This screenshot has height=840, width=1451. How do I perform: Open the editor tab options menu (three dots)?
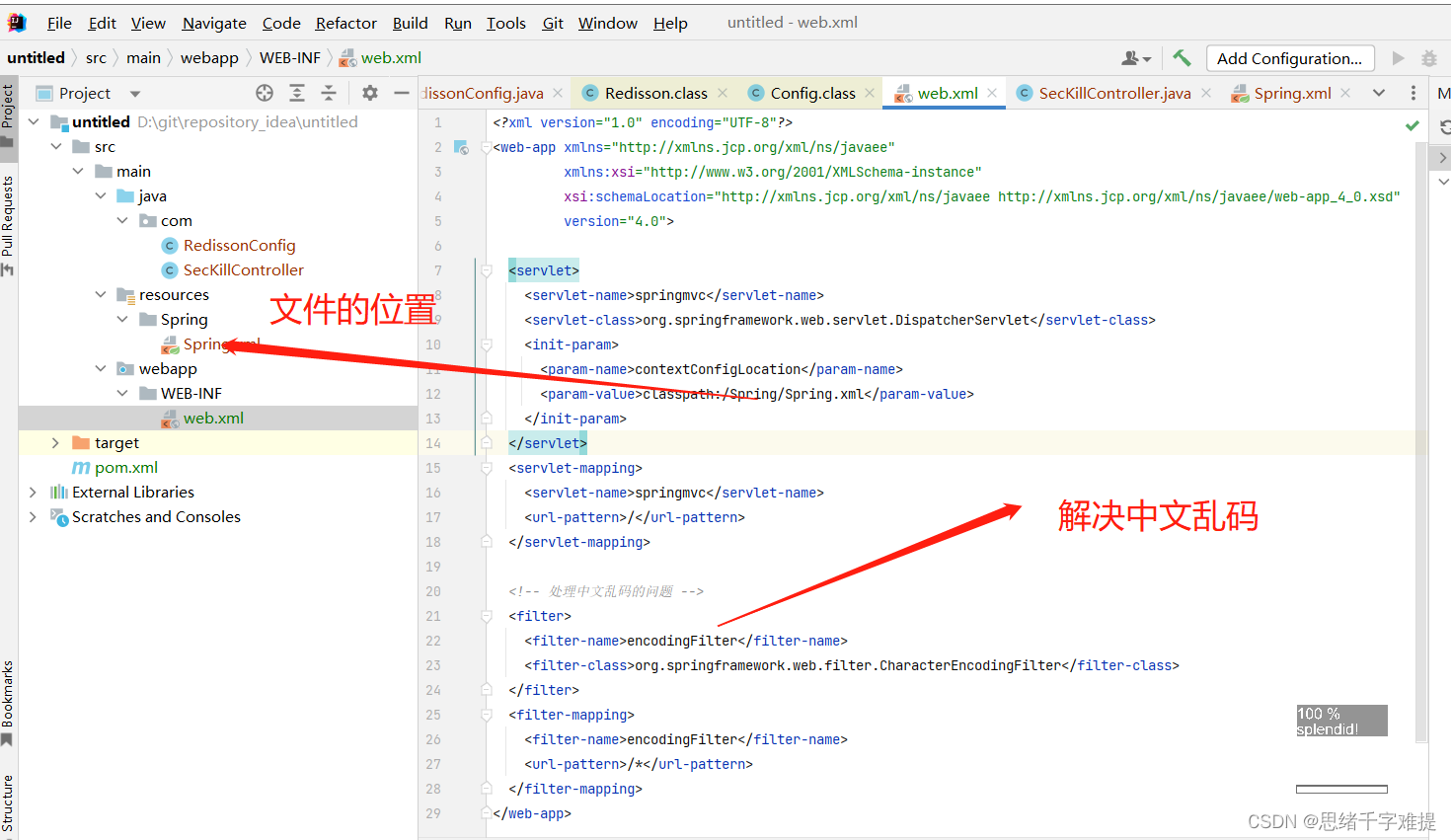coord(1413,93)
